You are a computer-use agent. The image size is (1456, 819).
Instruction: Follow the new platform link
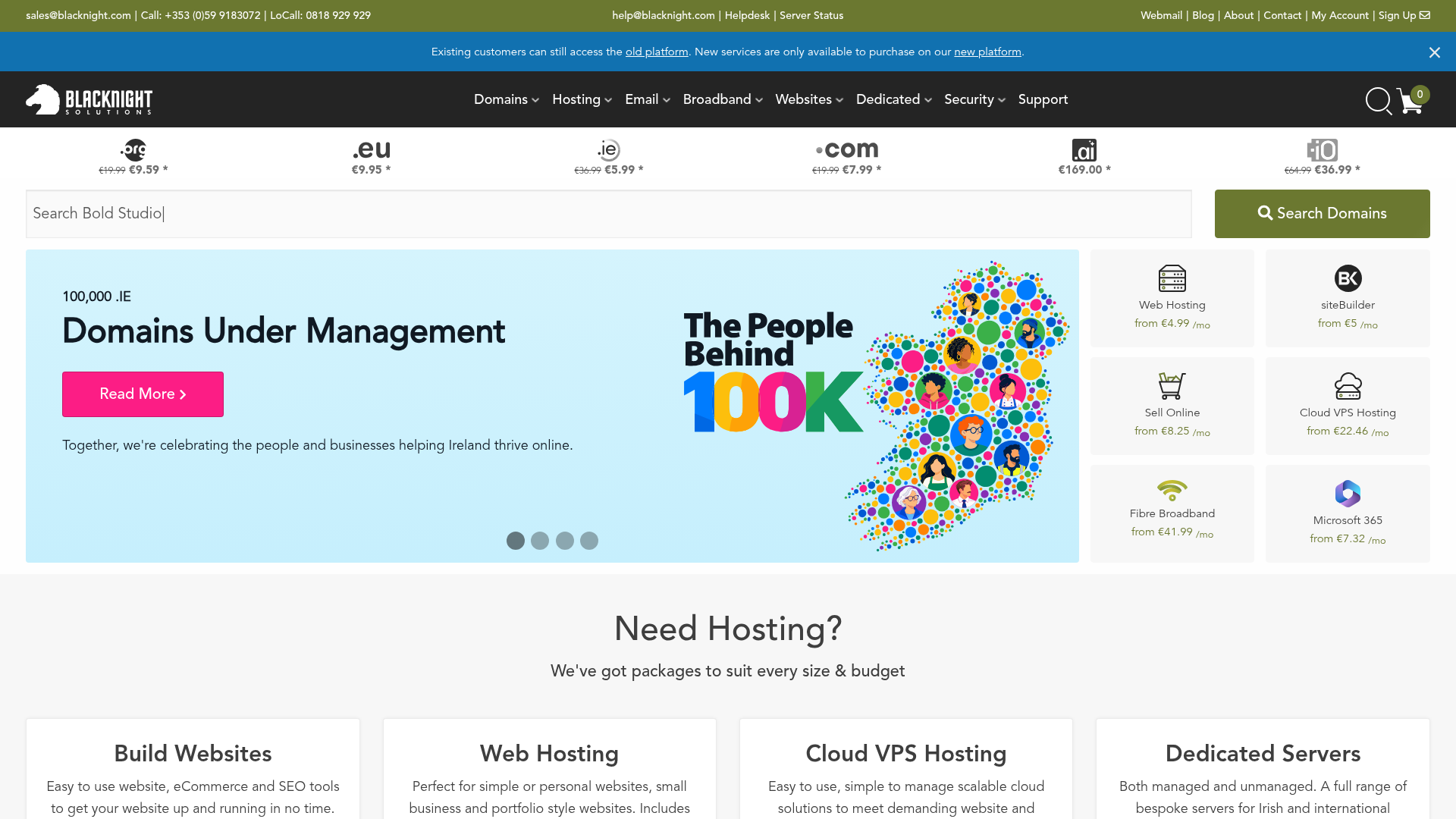987,52
